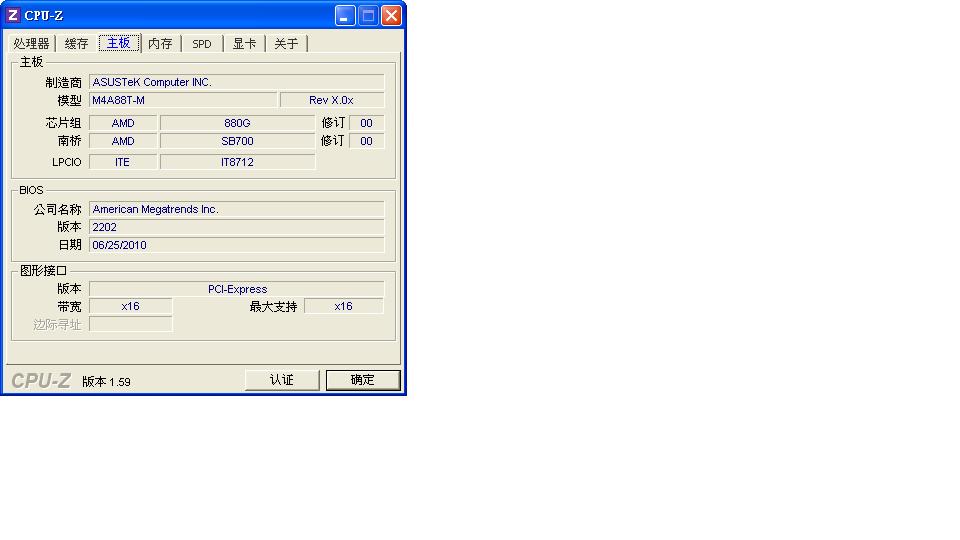Minimize the CPU-Z window
Viewport: 960px width, 540px height.
[x=345, y=15]
